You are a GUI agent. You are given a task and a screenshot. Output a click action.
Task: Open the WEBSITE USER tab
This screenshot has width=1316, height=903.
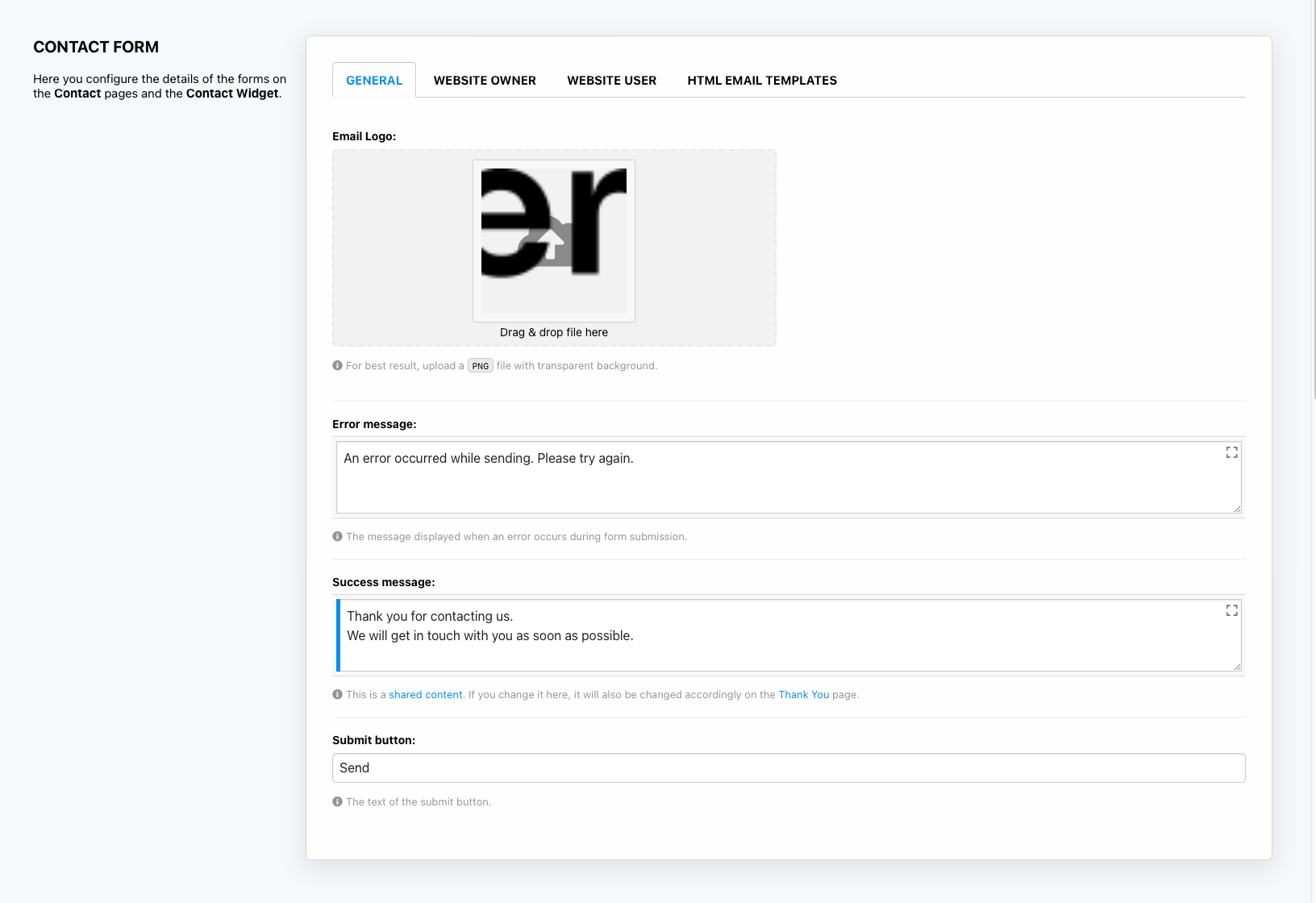coord(611,81)
